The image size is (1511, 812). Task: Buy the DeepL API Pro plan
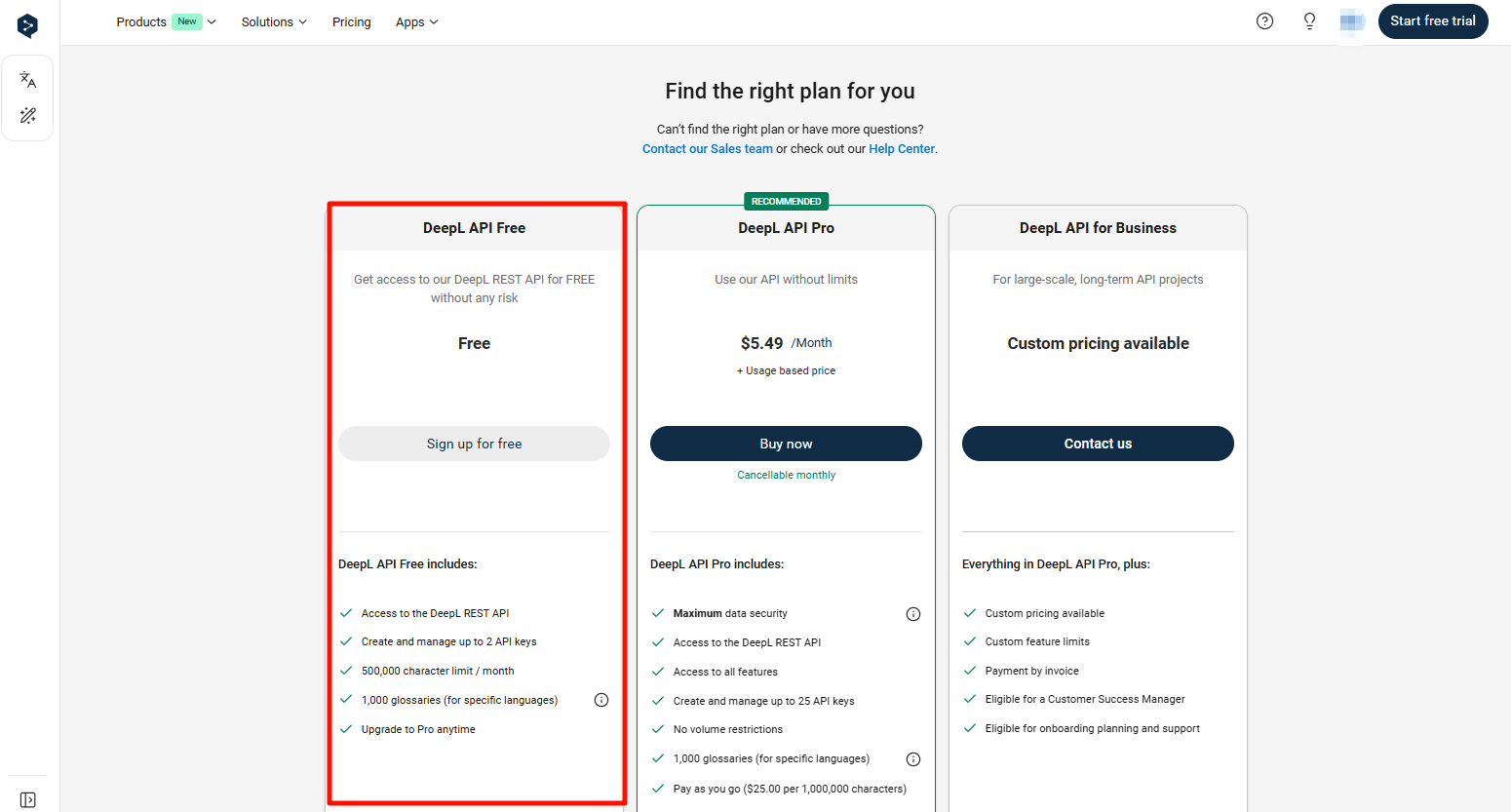pyautogui.click(x=786, y=443)
